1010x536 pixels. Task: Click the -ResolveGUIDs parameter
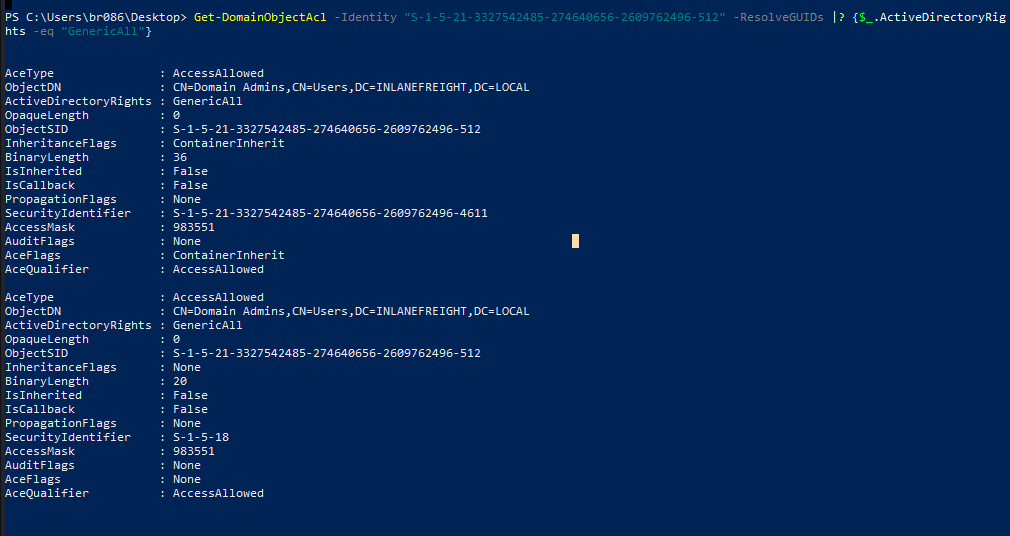pos(778,17)
